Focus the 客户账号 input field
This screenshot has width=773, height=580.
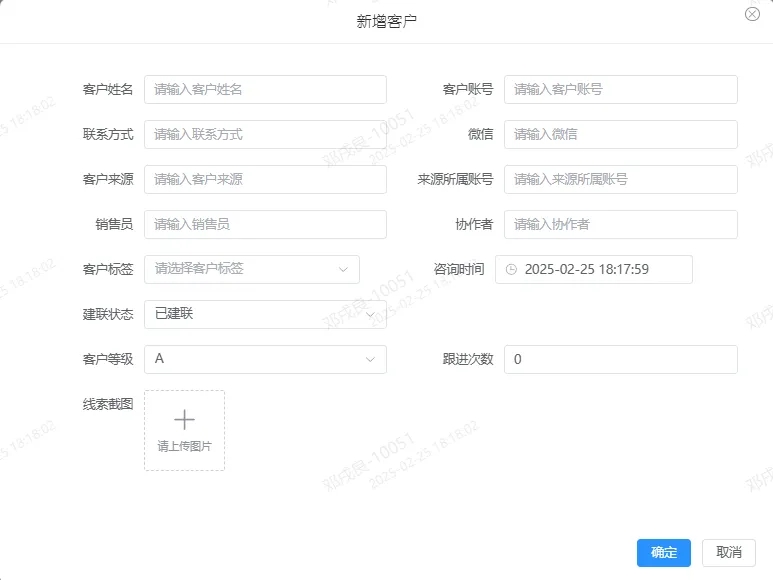(x=621, y=89)
